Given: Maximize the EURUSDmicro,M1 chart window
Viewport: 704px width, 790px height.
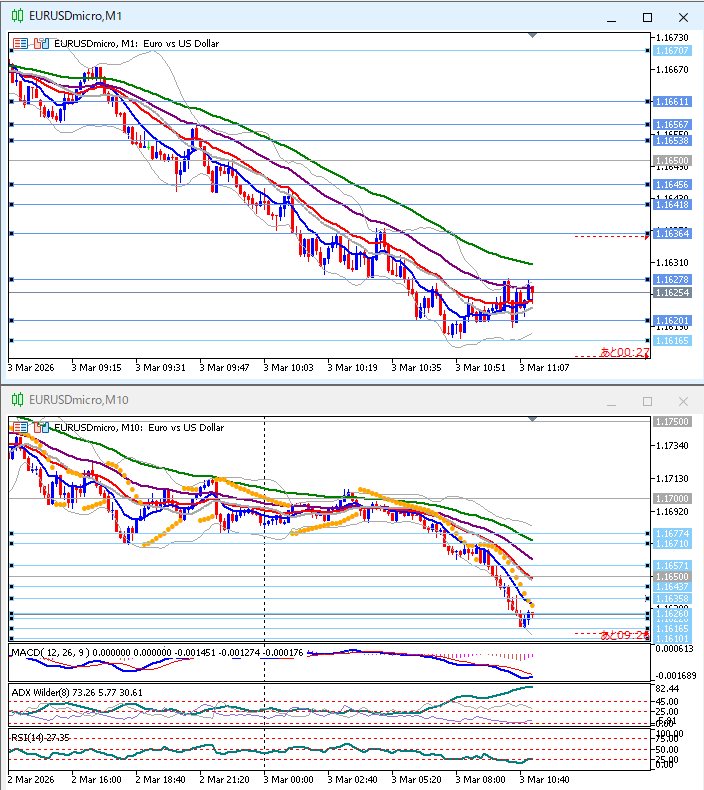Looking at the screenshot, I should (x=647, y=17).
